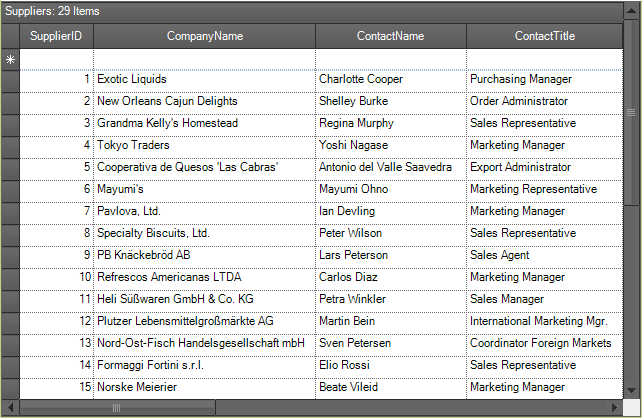This screenshot has width=642, height=418.
Task: Select row header for Exotic Liquids
Action: coord(11,81)
